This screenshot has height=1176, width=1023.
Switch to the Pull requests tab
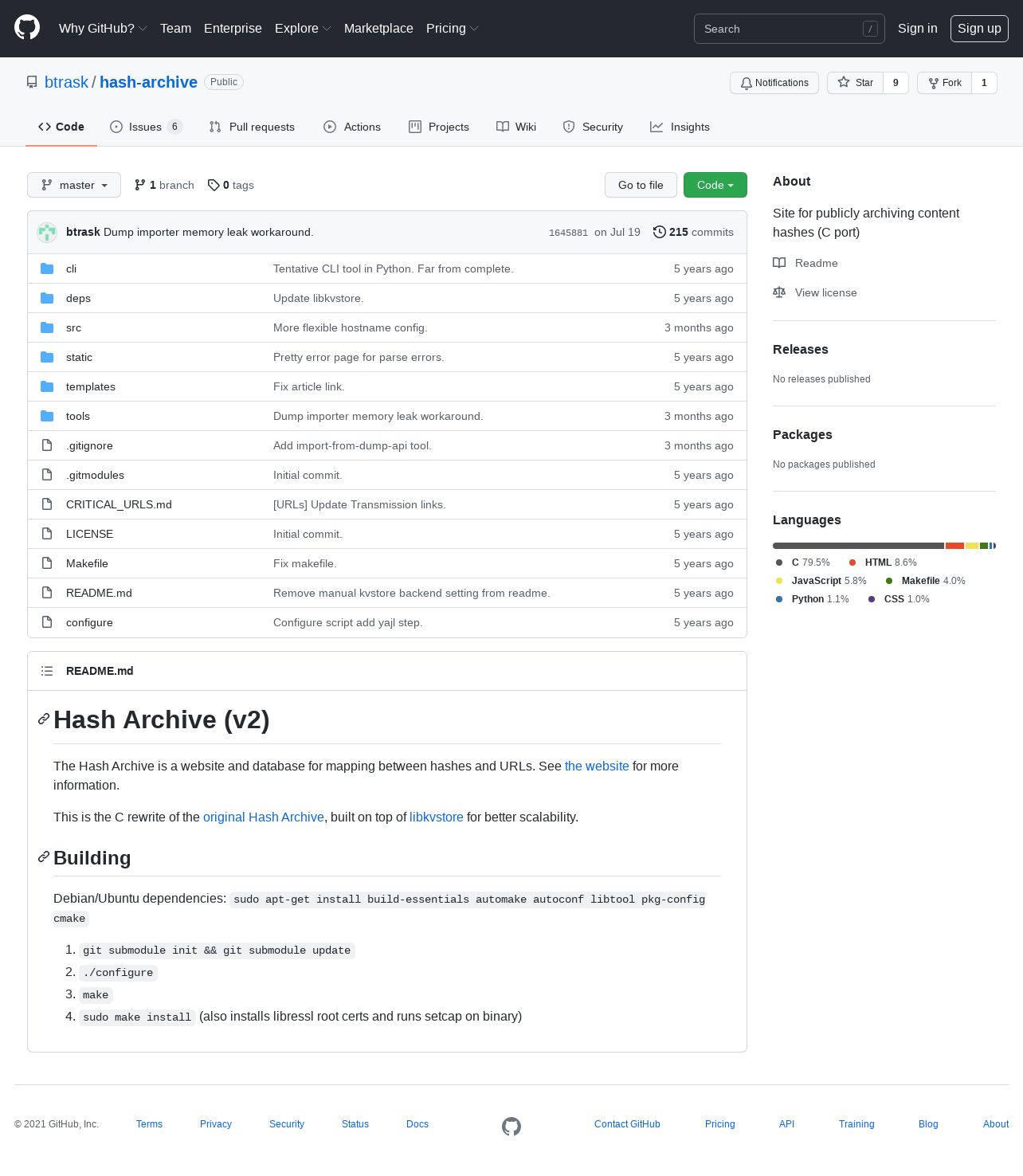coord(252,127)
